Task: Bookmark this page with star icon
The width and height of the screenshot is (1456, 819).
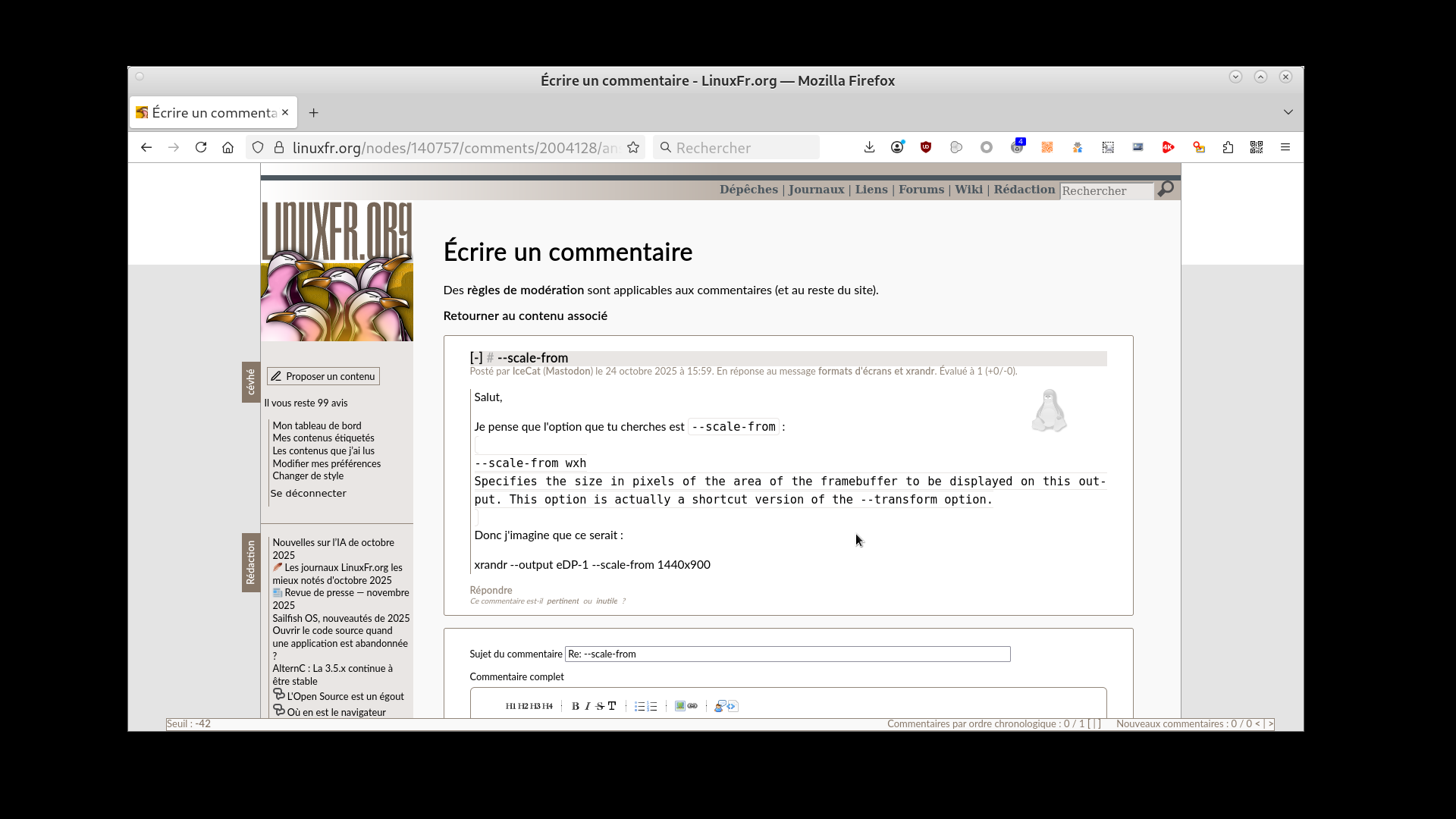Action: click(x=633, y=147)
